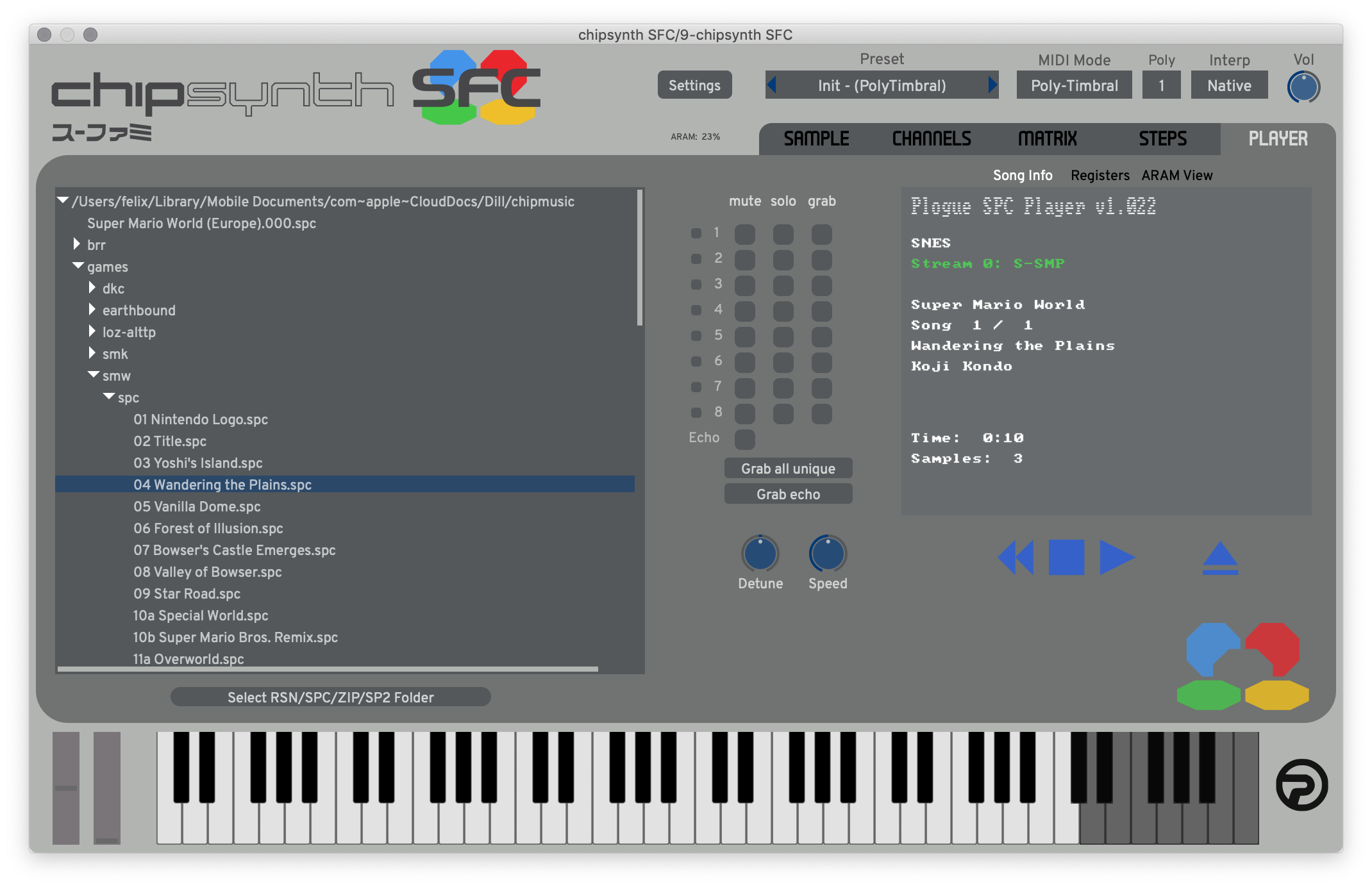Click the next preset arrow
Viewport: 1372px width, 887px height.
(992, 85)
